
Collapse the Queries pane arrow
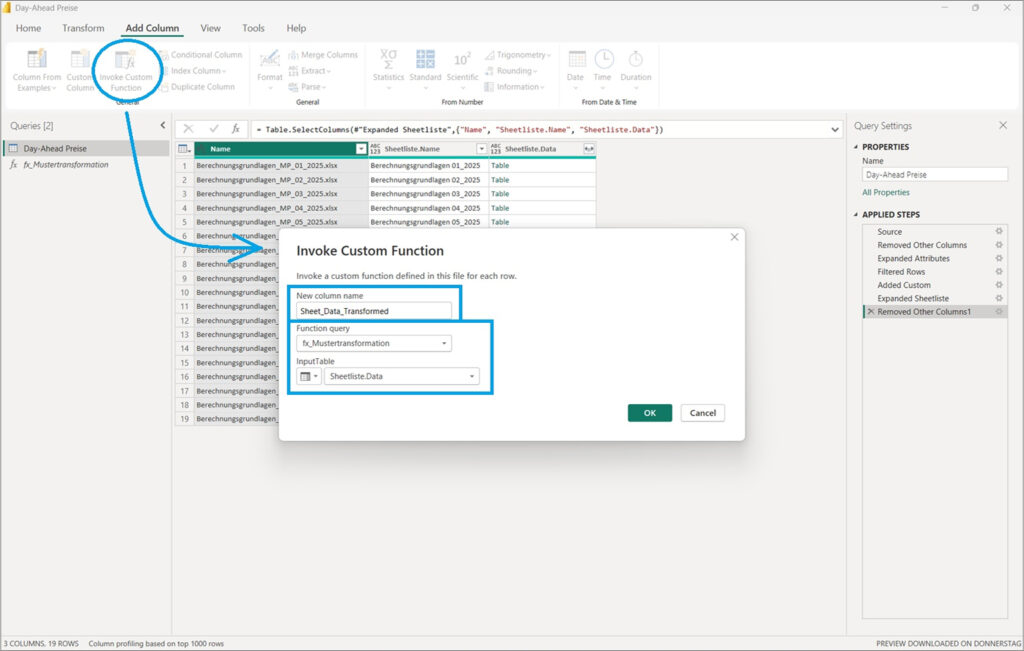163,125
